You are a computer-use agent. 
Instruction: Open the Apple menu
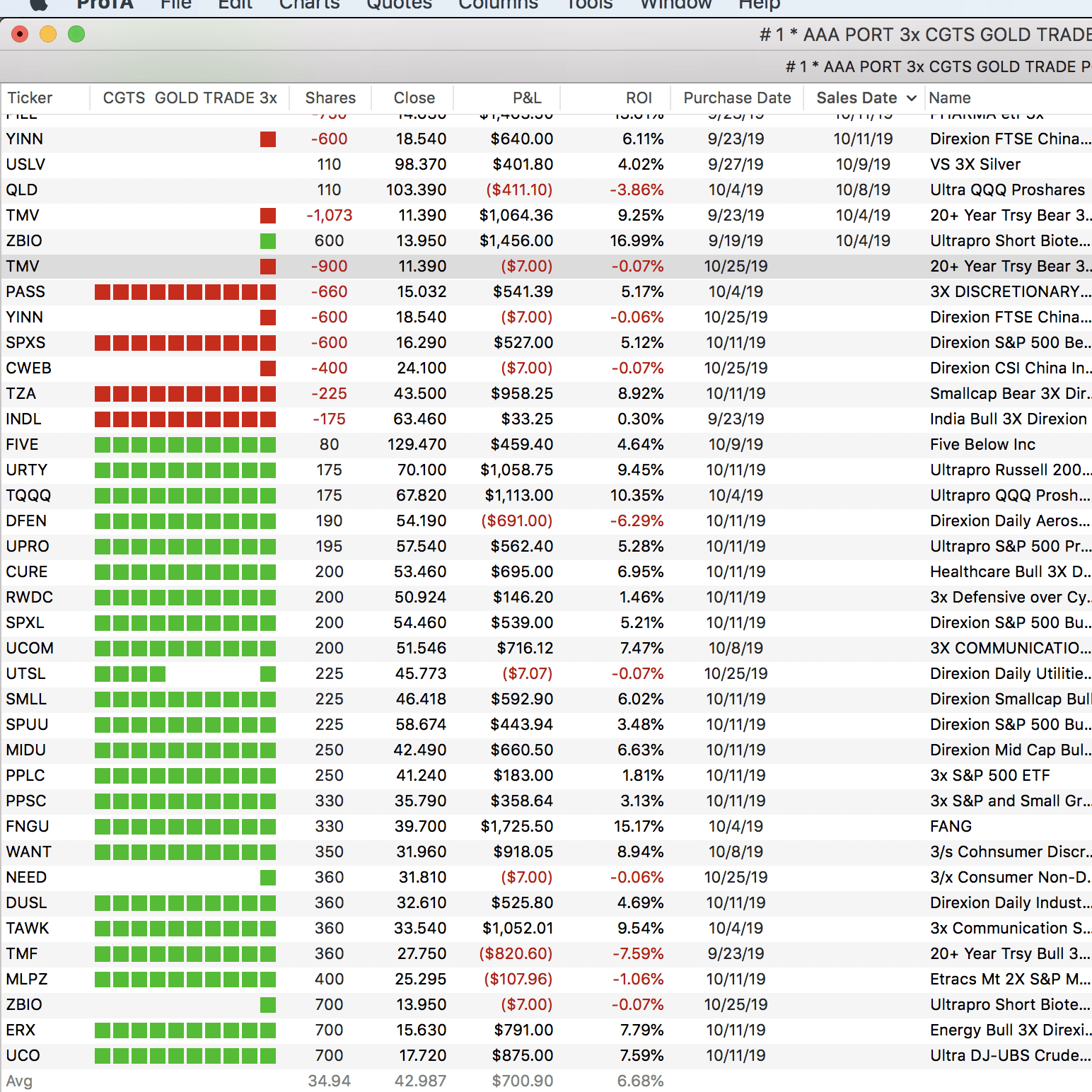tap(39, 4)
